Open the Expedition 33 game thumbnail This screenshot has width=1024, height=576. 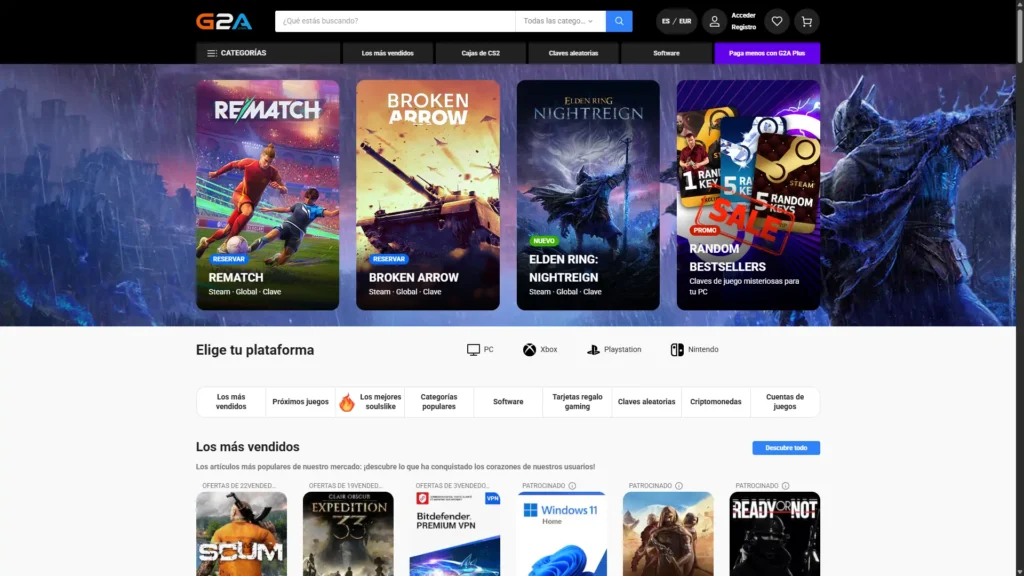(x=348, y=534)
